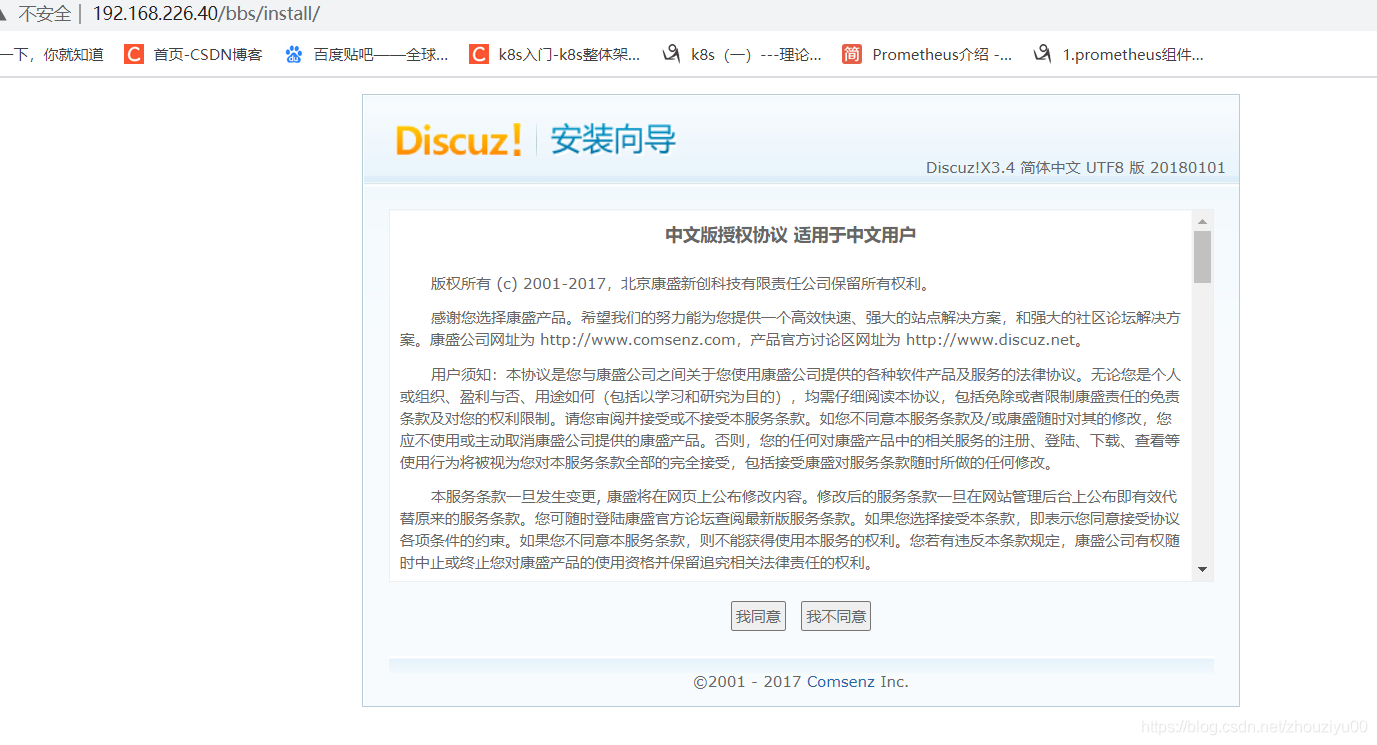The width and height of the screenshot is (1377, 745).
Task: Click the license agreement scrollbar thumb
Action: [x=1202, y=257]
